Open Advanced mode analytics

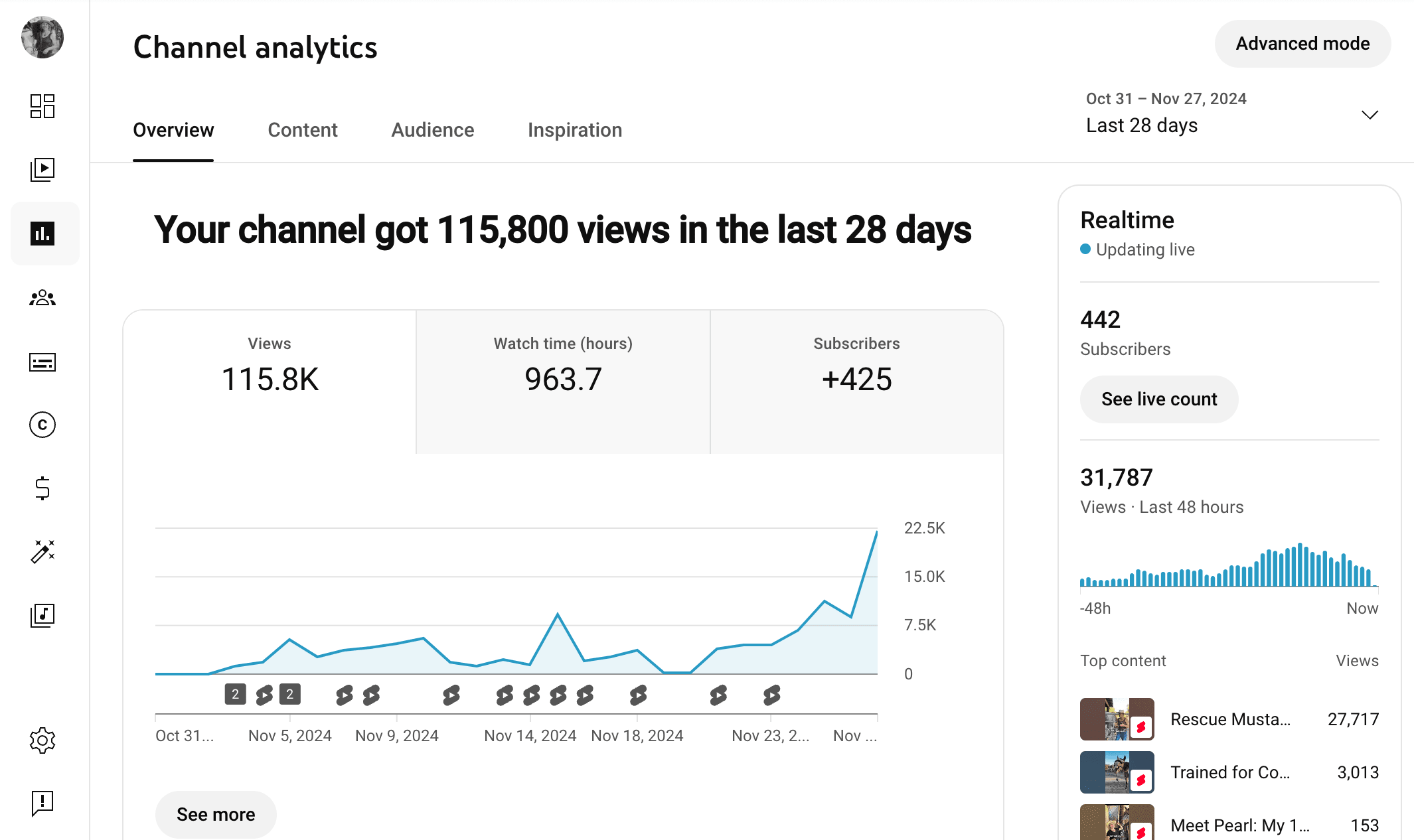coord(1302,44)
